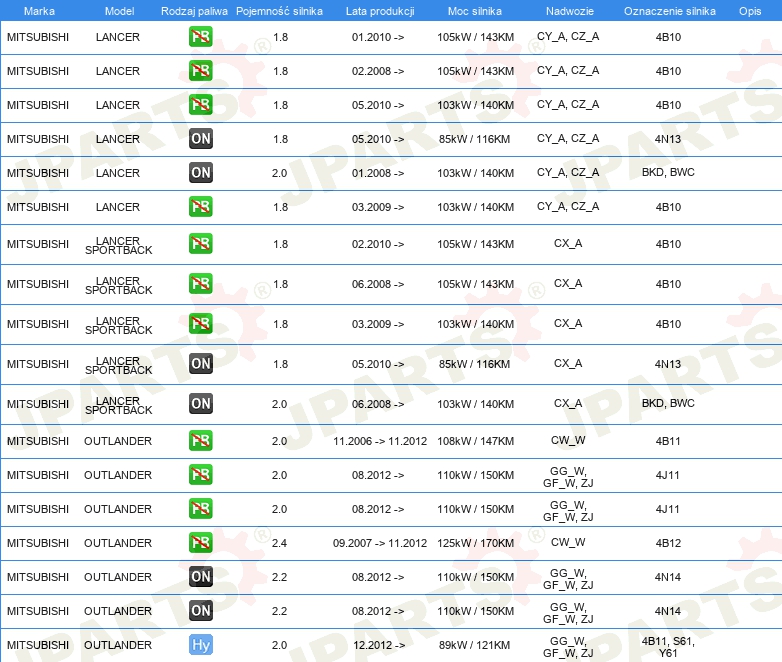Click ON diesel icon for Lancer 2.0 BKD, BWC
Image resolution: width=782 pixels, height=662 pixels.
[x=201, y=173]
